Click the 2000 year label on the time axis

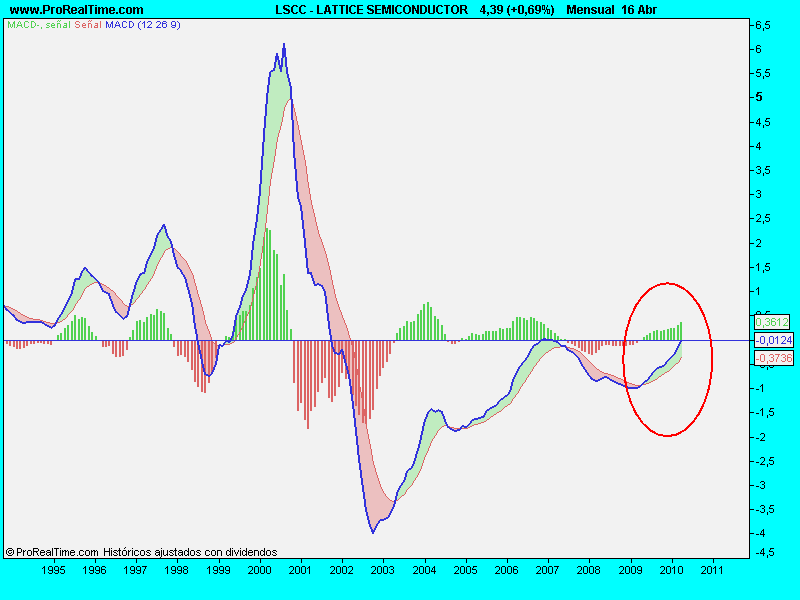(x=259, y=570)
